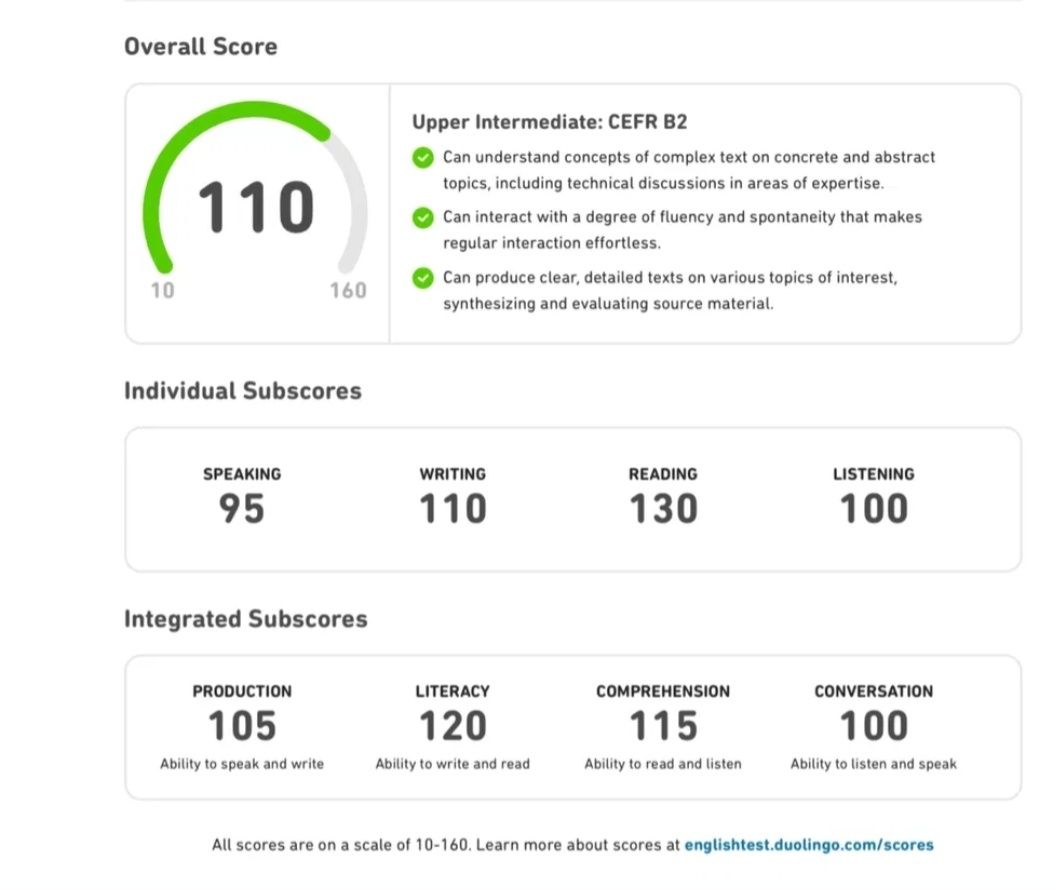Click the gauge maximum label 160
Screen dimensions: 1055x890
pyautogui.click(x=348, y=291)
